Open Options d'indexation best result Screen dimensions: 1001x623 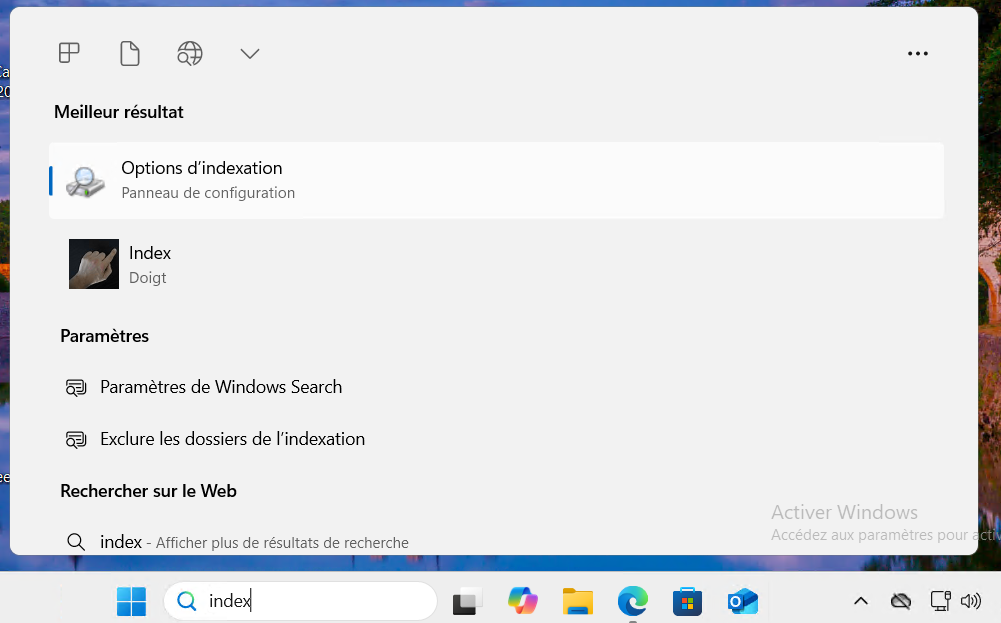[x=496, y=180]
